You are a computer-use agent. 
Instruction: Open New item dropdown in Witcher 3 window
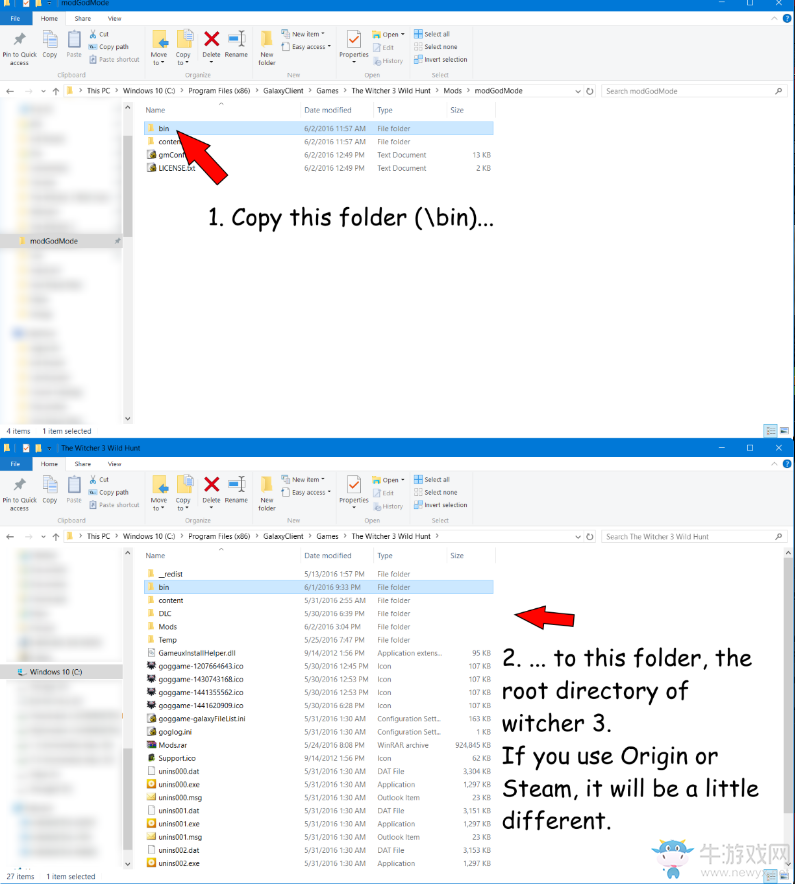pyautogui.click(x=303, y=480)
